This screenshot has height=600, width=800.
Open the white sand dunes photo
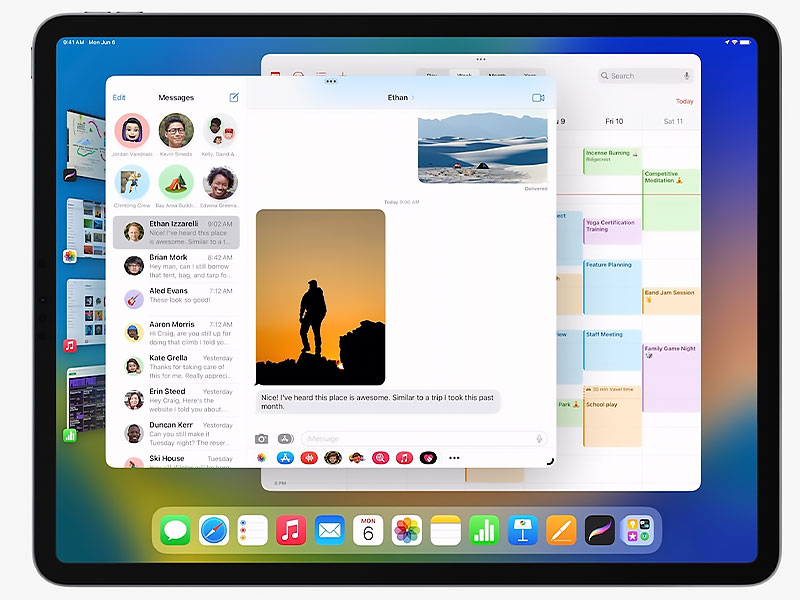(483, 148)
